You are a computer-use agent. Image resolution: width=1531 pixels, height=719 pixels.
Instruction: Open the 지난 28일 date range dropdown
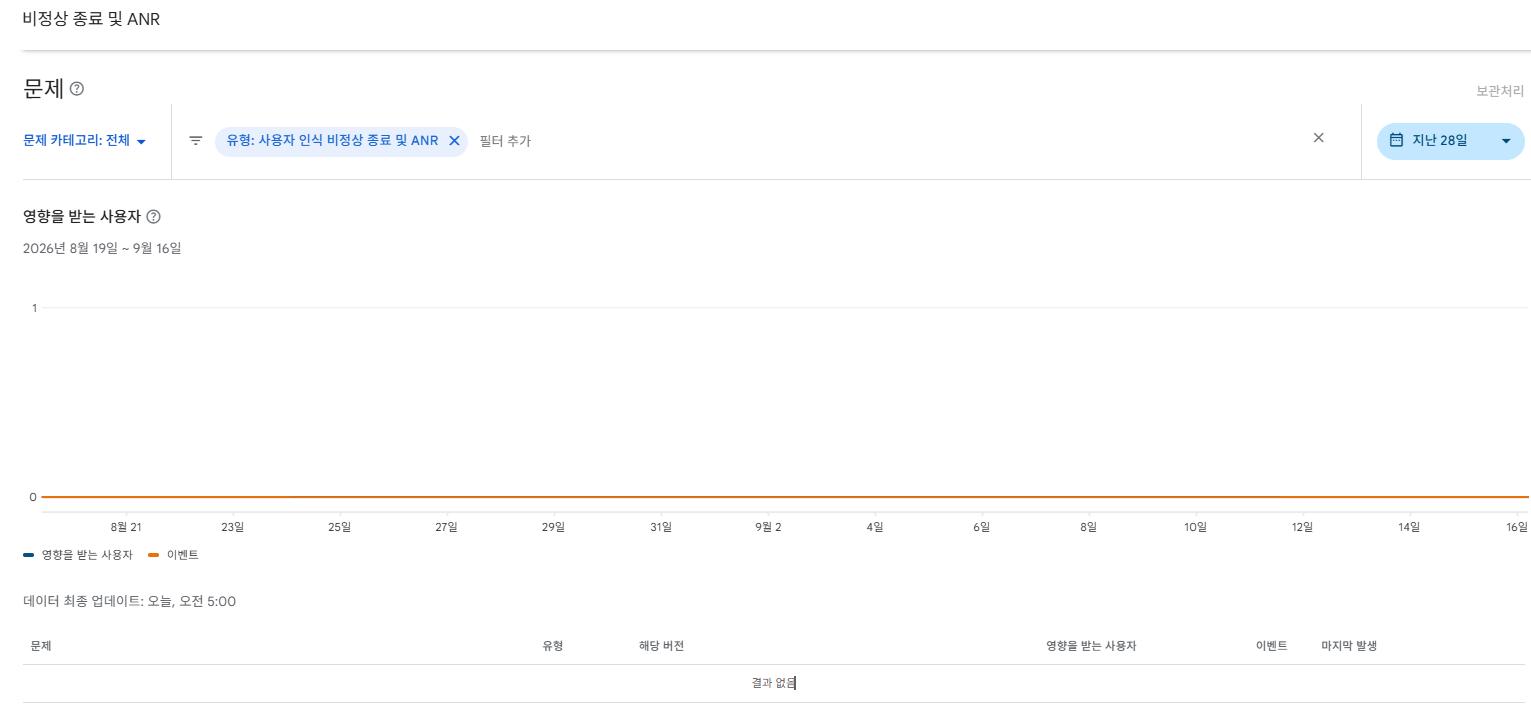point(1450,141)
